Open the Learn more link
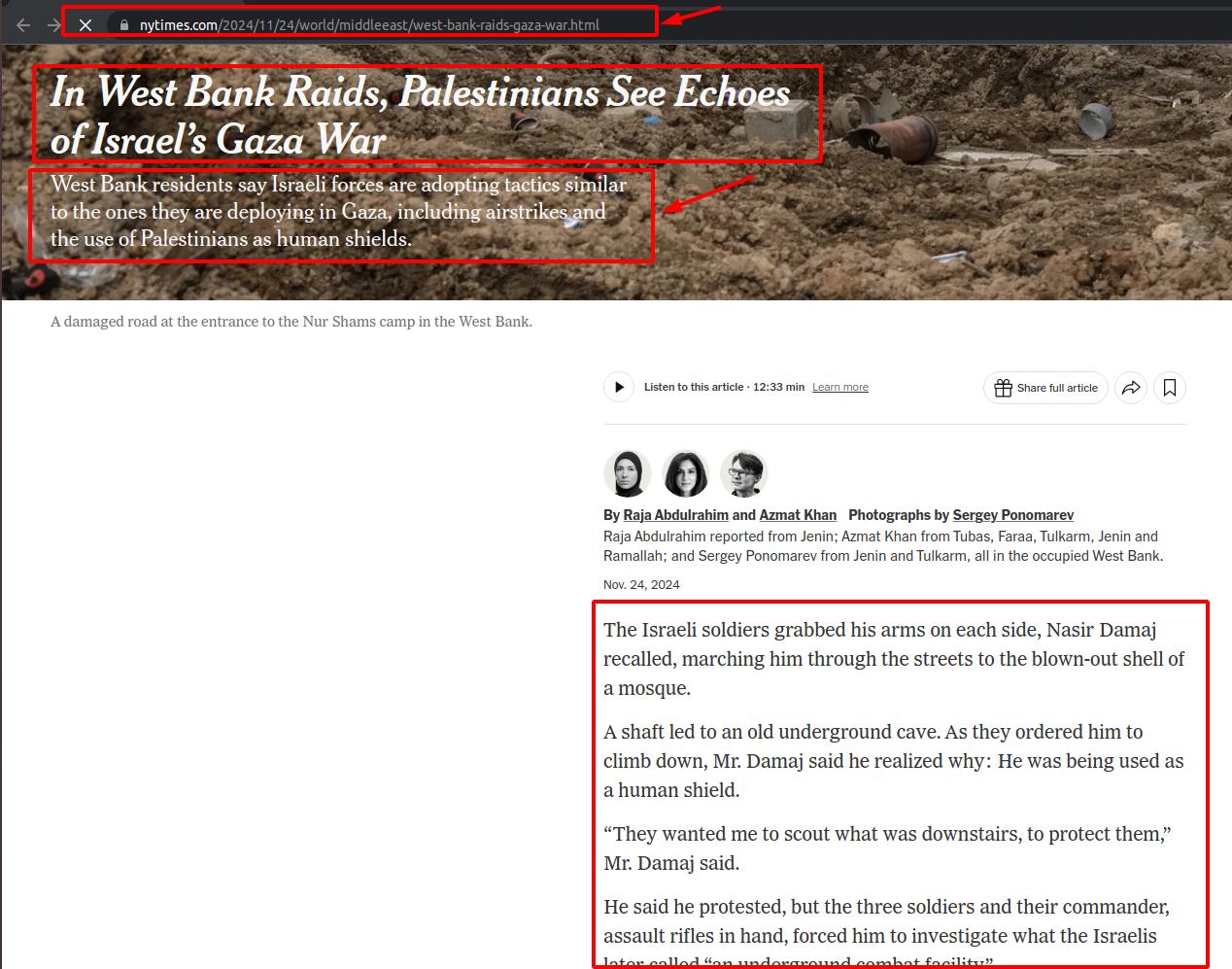Viewport: 1232px width, 969px height. 839,387
